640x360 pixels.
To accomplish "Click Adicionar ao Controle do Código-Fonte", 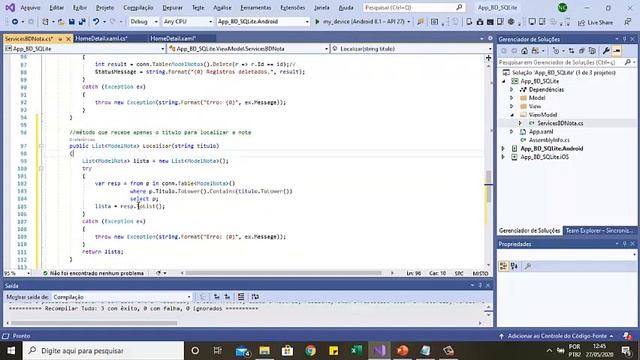I will [557, 336].
